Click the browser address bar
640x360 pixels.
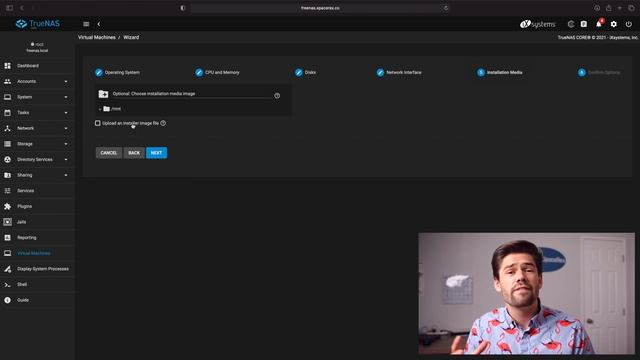[320, 8]
